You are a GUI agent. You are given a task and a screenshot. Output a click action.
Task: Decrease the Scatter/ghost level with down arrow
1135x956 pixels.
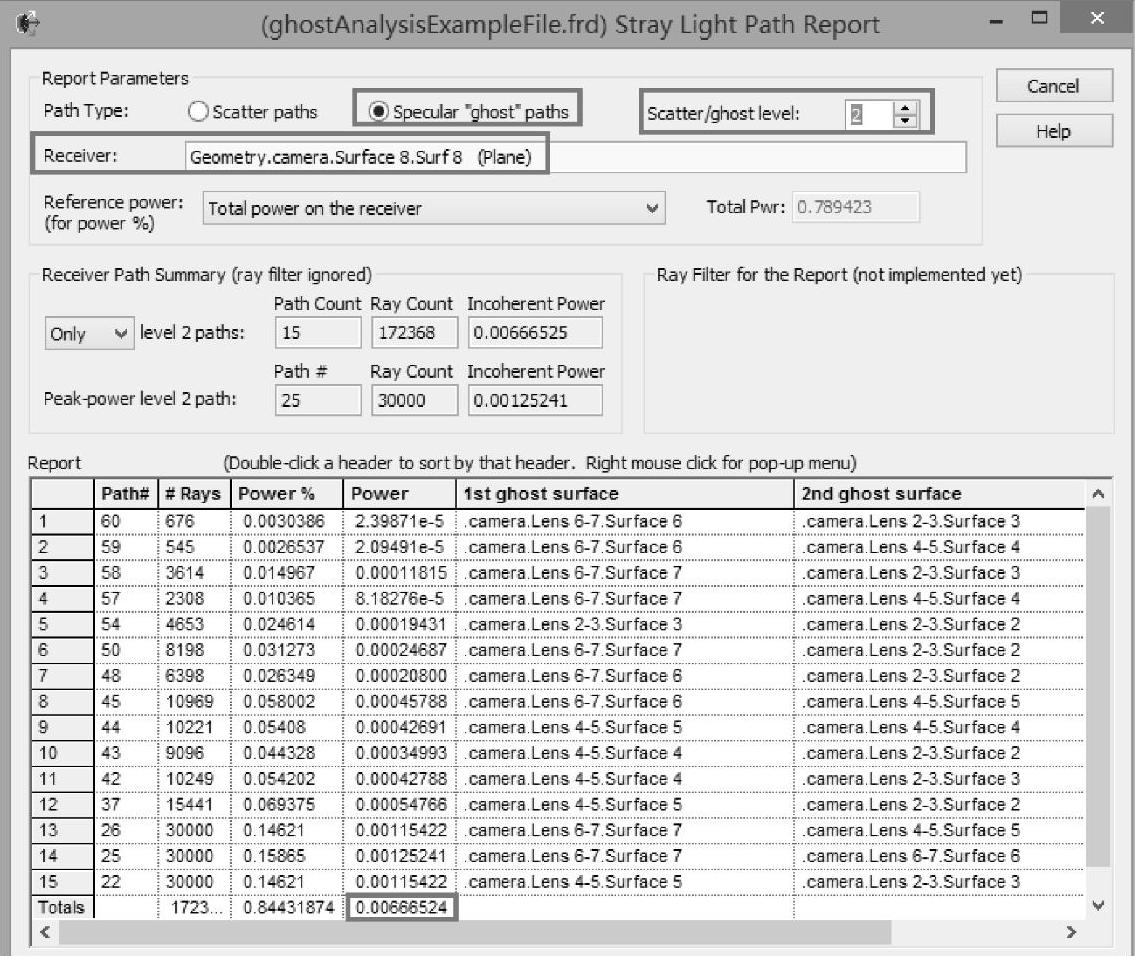(905, 121)
